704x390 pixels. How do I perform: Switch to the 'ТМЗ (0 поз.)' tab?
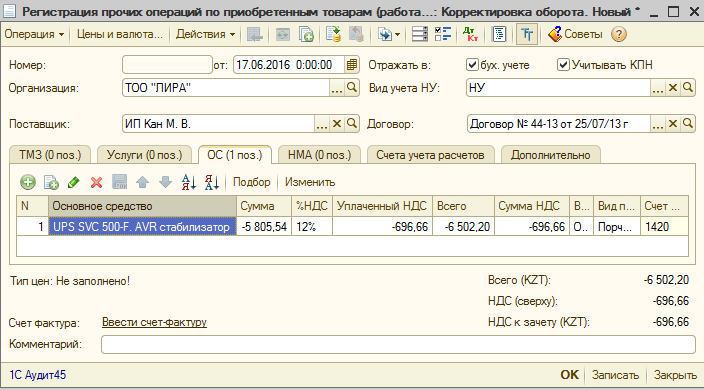[x=50, y=155]
